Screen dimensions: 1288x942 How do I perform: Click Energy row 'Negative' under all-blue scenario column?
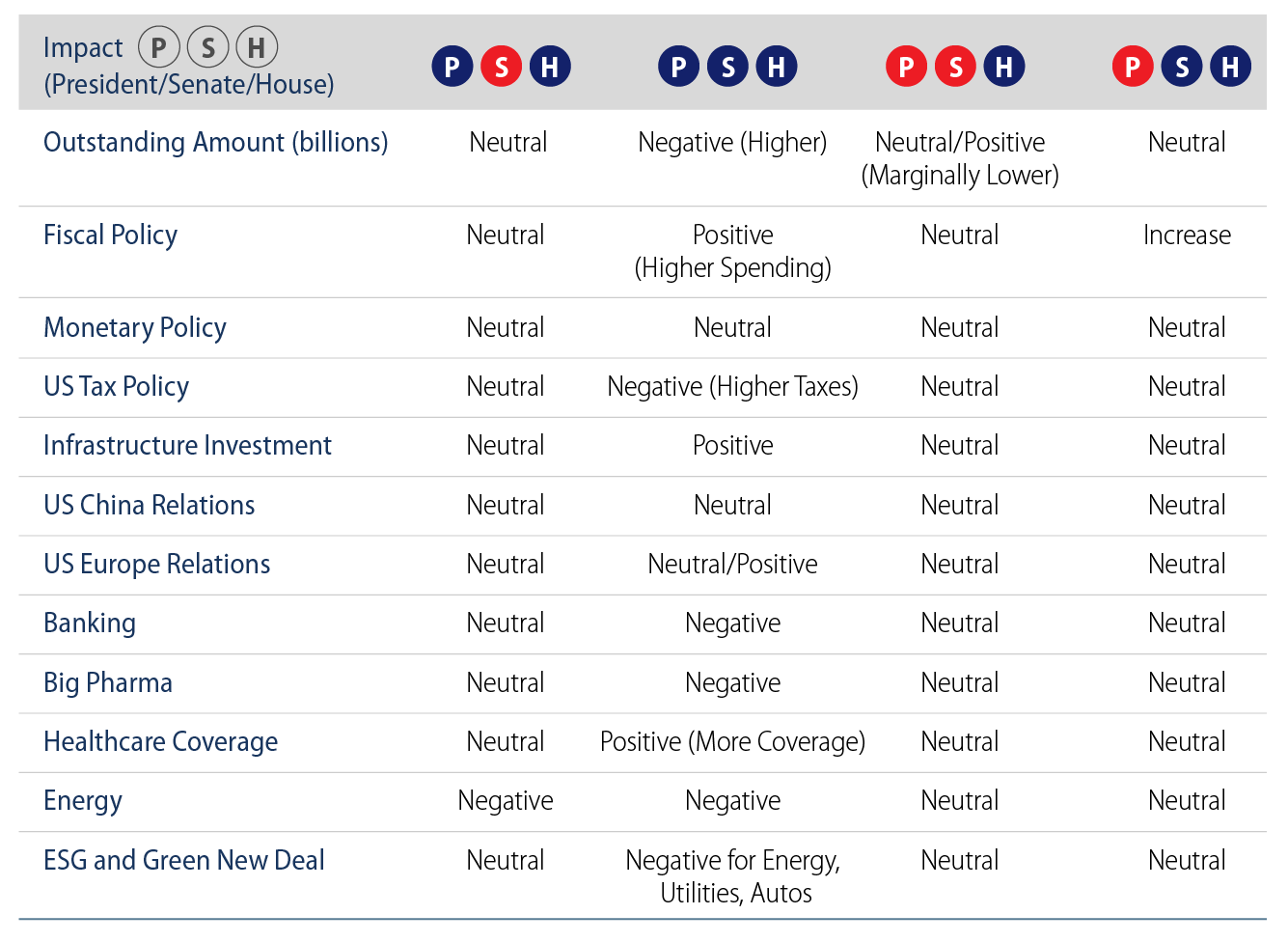point(733,801)
